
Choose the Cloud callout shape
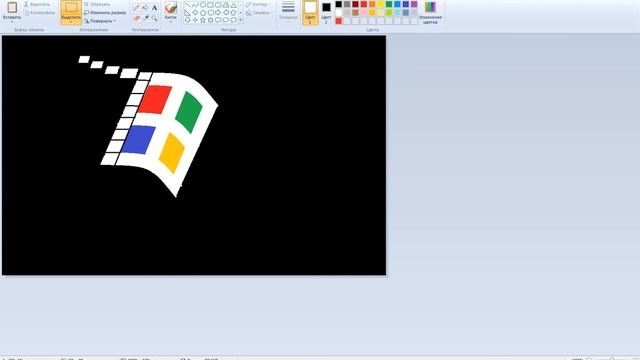(233, 20)
